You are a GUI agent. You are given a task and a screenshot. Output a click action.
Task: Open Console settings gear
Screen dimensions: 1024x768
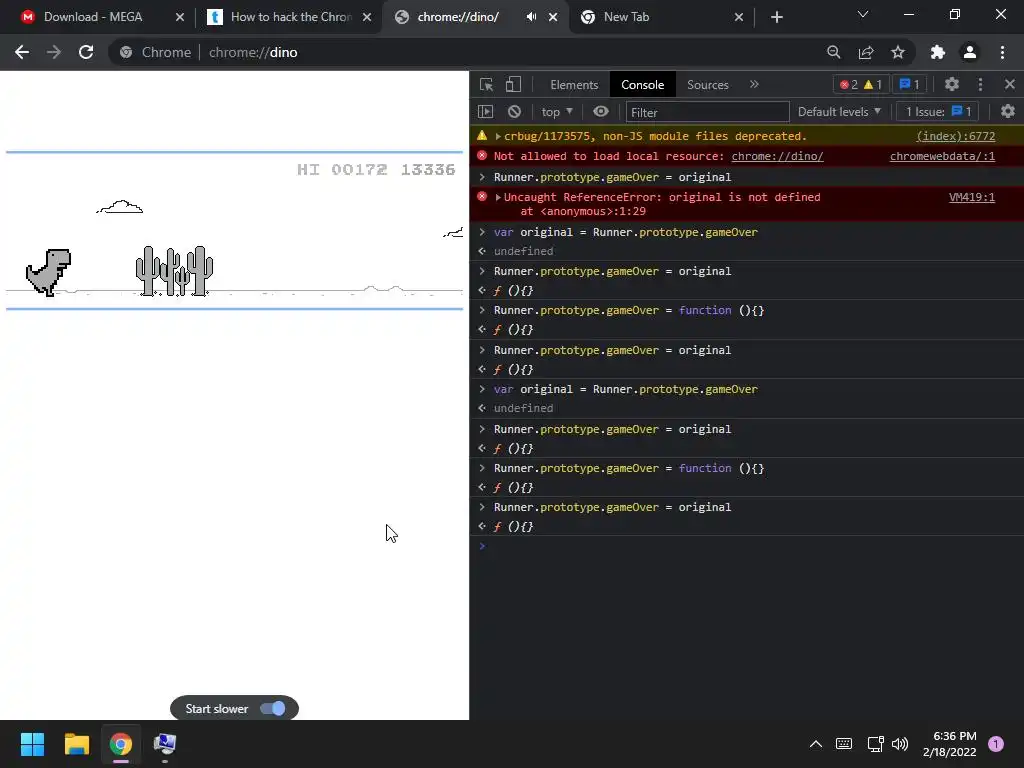(x=1008, y=112)
